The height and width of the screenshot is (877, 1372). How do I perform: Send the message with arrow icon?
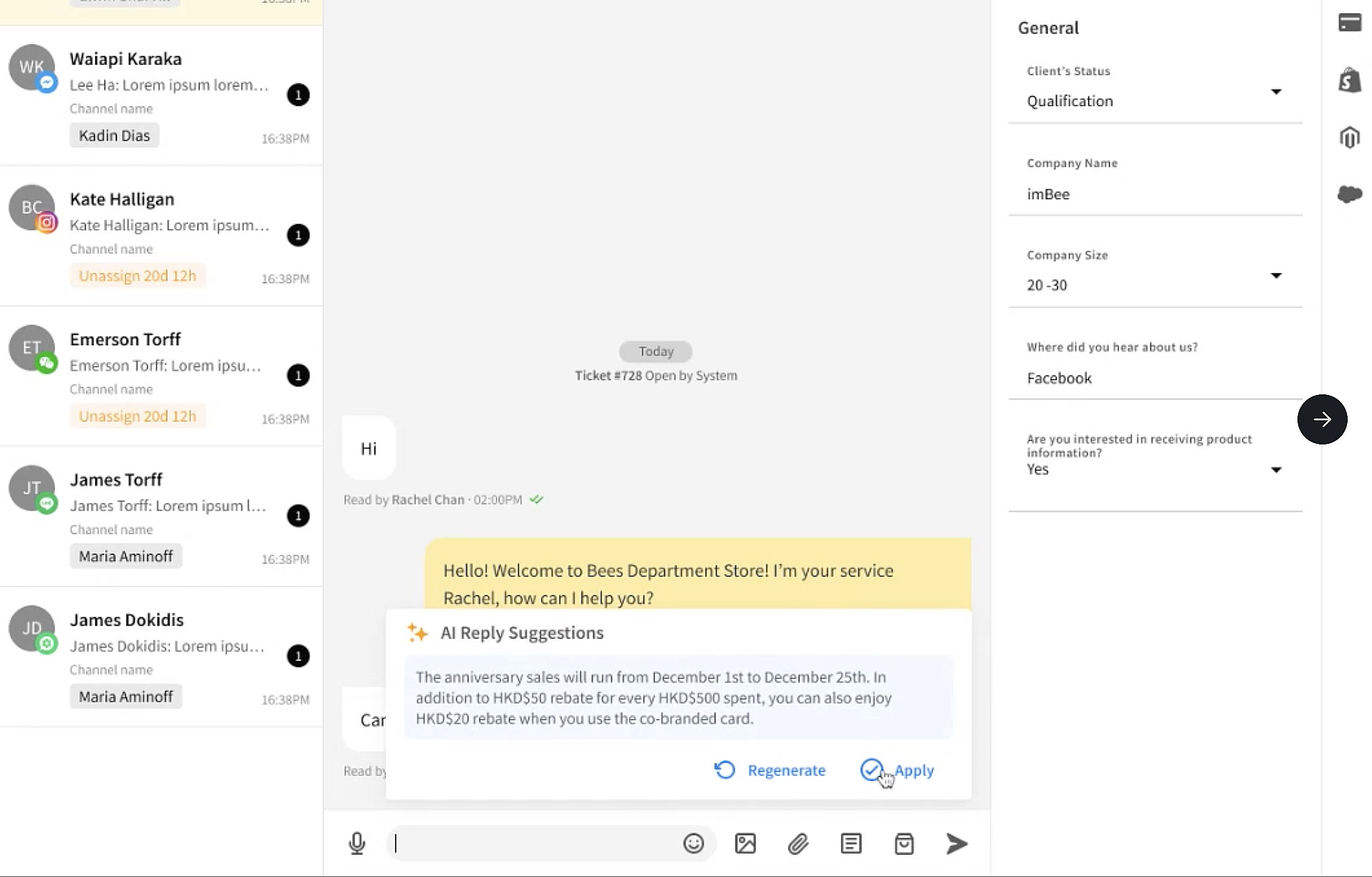pyautogui.click(x=956, y=843)
